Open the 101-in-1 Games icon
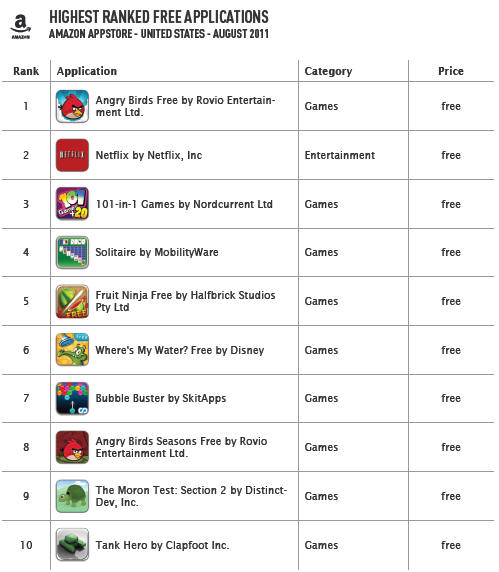This screenshot has width=499, height=572. [72, 204]
